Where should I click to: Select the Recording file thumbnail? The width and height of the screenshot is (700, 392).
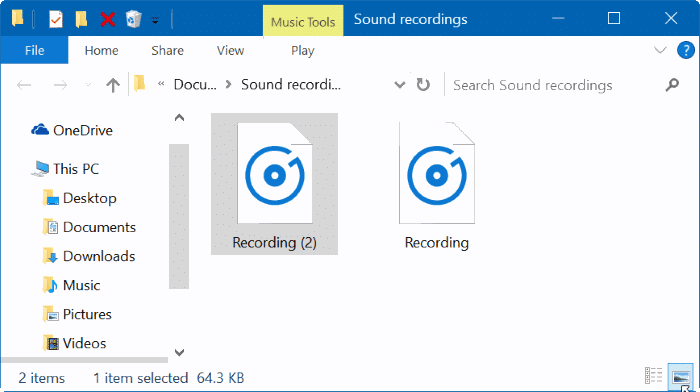pyautogui.click(x=437, y=173)
